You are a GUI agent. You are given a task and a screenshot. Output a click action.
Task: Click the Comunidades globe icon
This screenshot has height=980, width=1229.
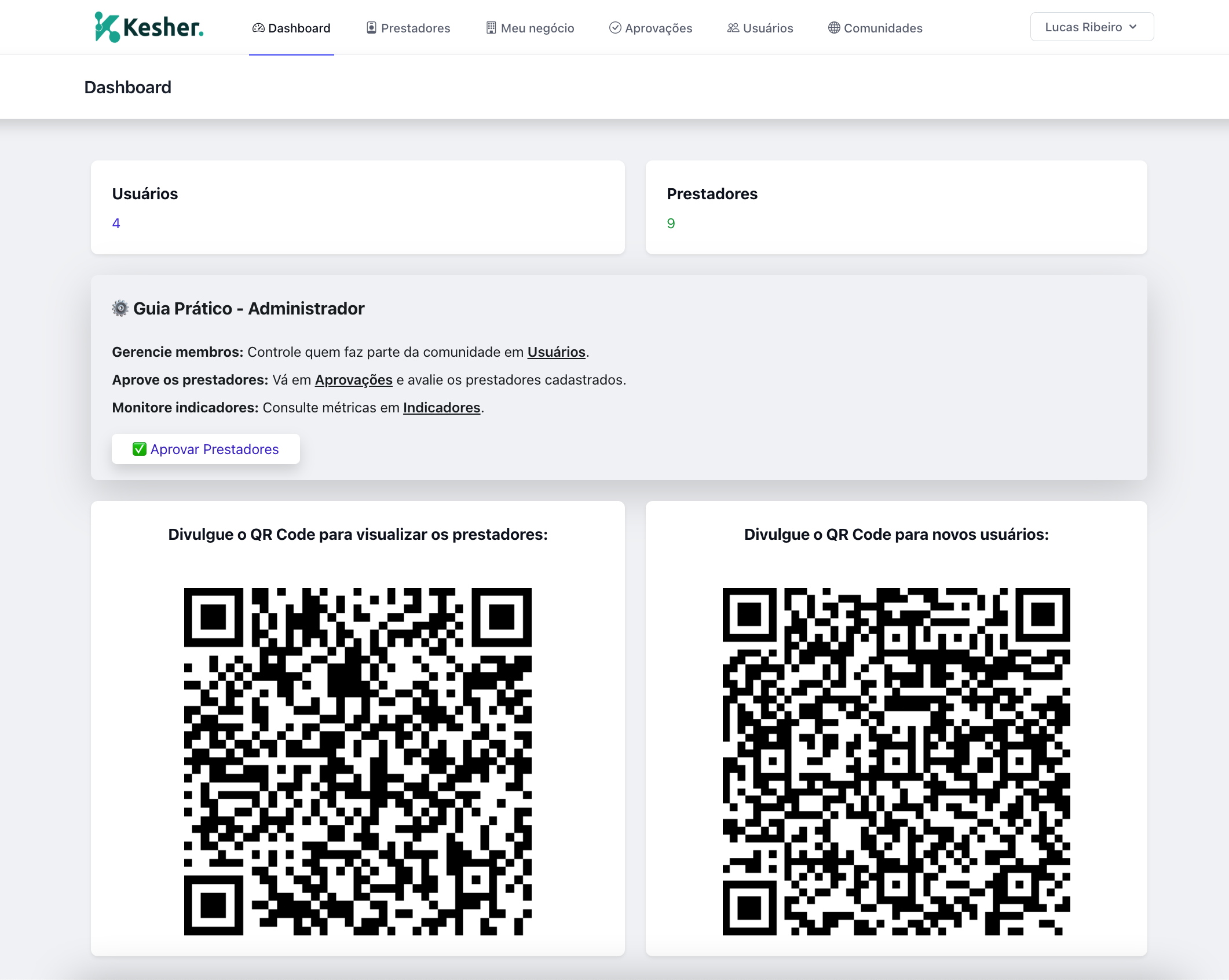pyautogui.click(x=834, y=28)
